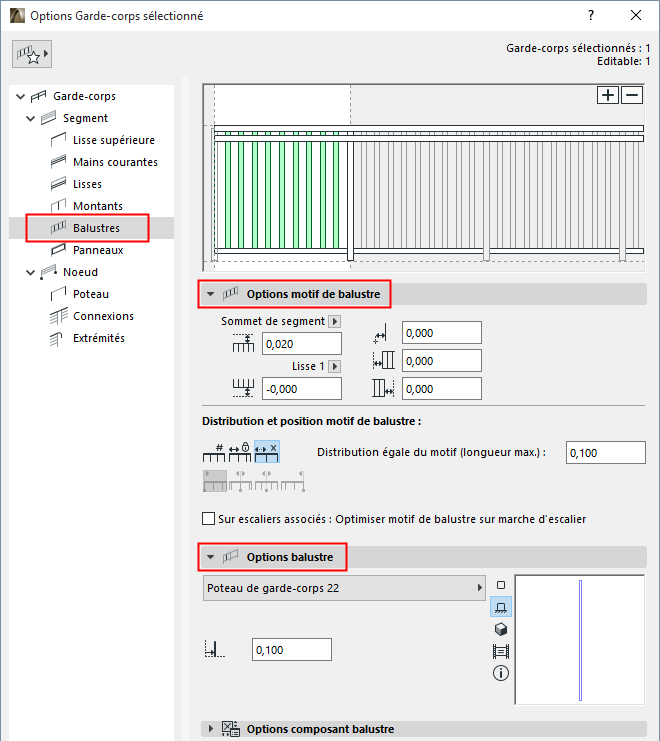Select Mains courantes in the tree

point(115,162)
